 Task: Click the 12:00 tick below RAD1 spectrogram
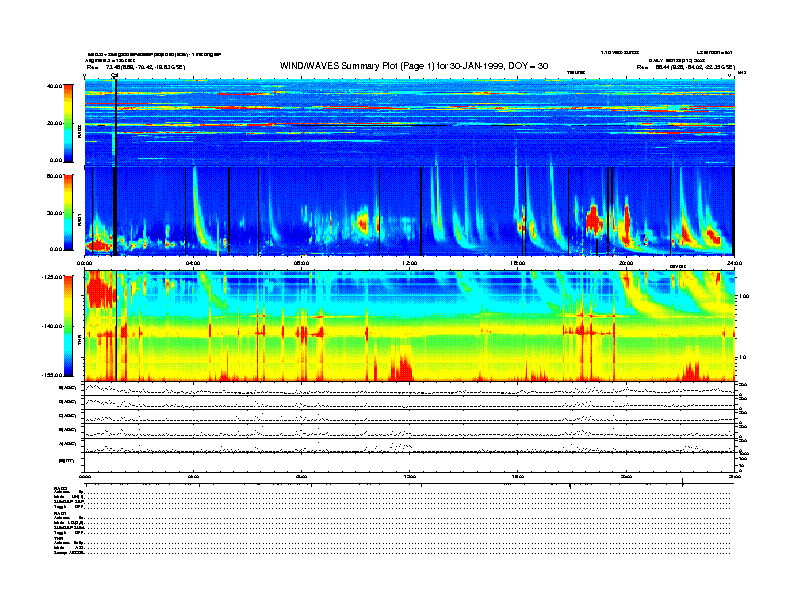410,263
